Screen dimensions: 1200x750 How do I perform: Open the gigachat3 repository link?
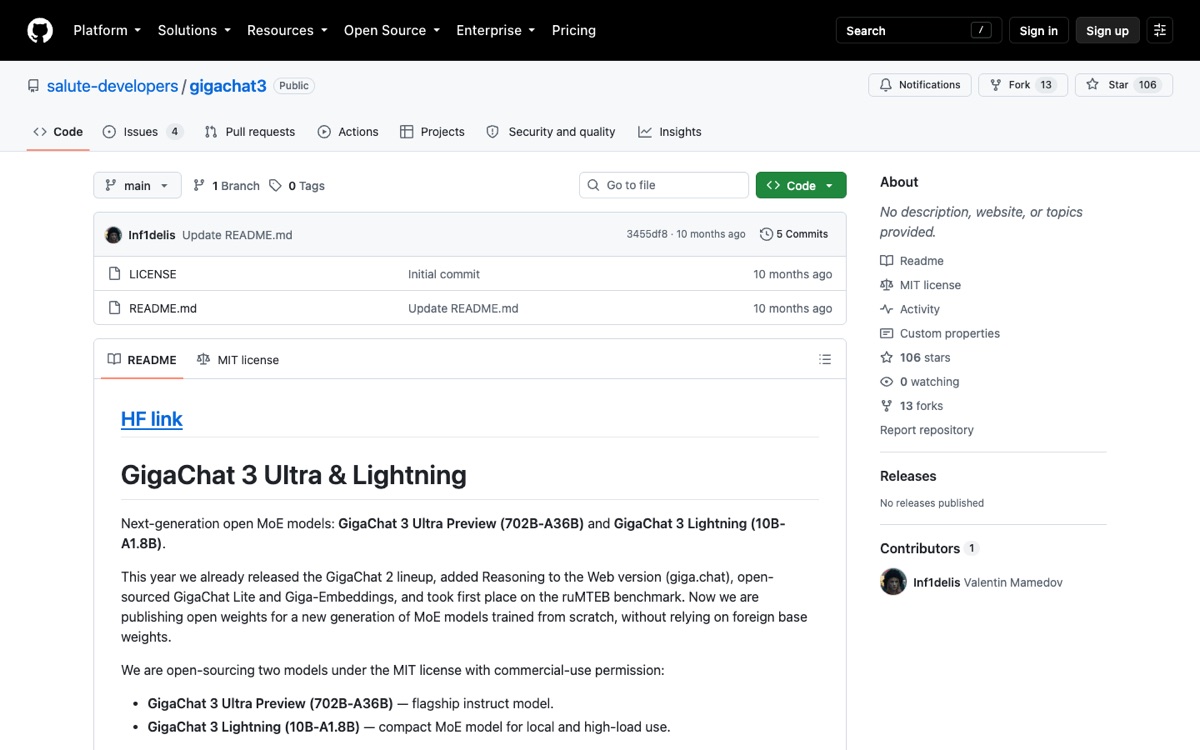click(x=228, y=86)
